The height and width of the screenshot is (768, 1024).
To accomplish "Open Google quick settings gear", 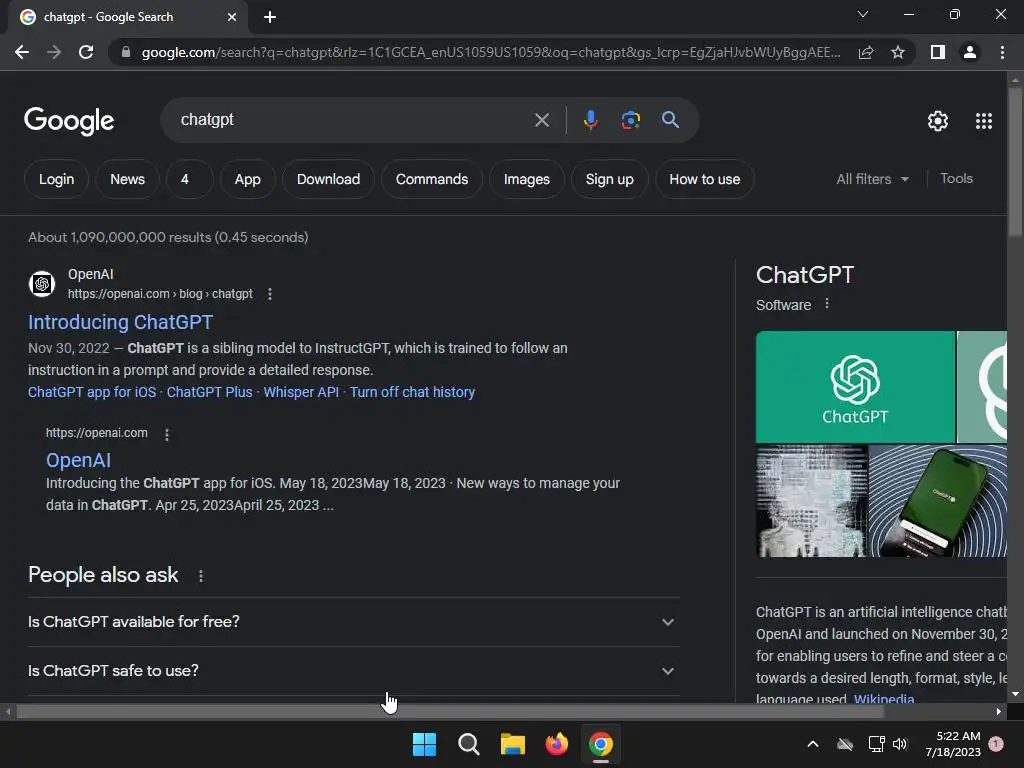I will pos(938,121).
